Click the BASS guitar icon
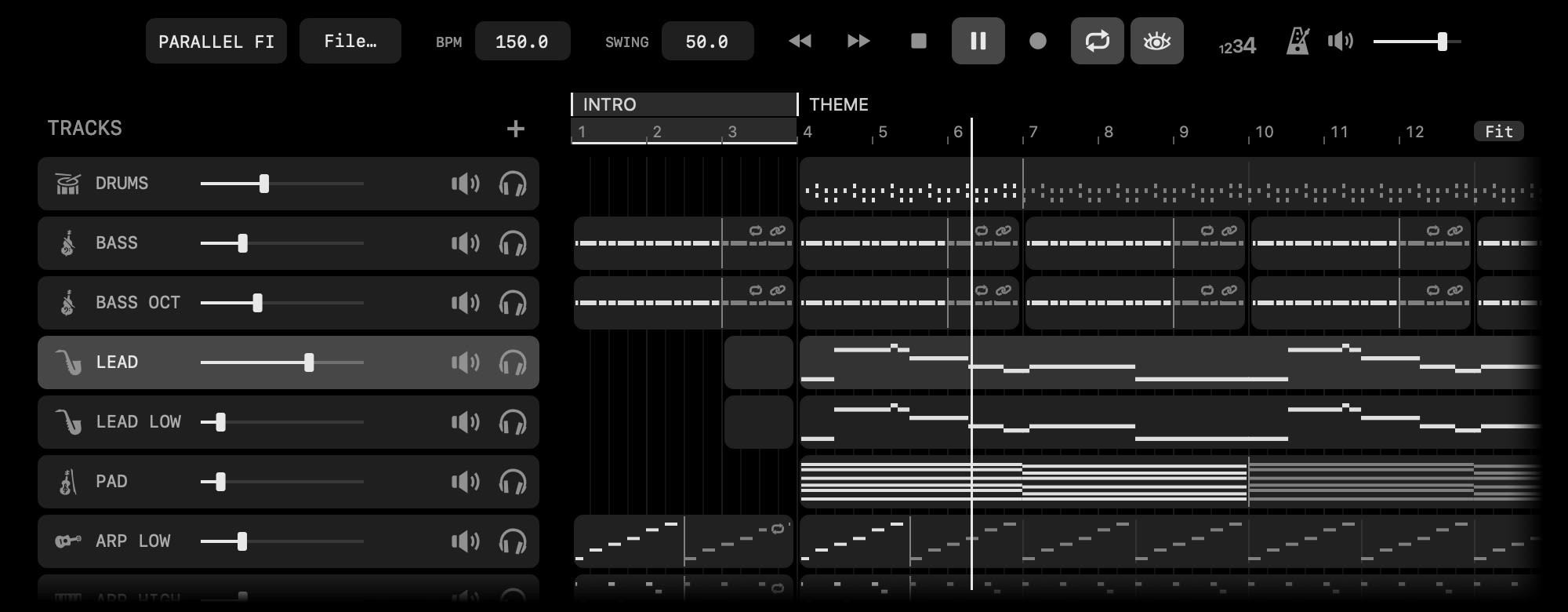The height and width of the screenshot is (612, 1568). [x=68, y=243]
